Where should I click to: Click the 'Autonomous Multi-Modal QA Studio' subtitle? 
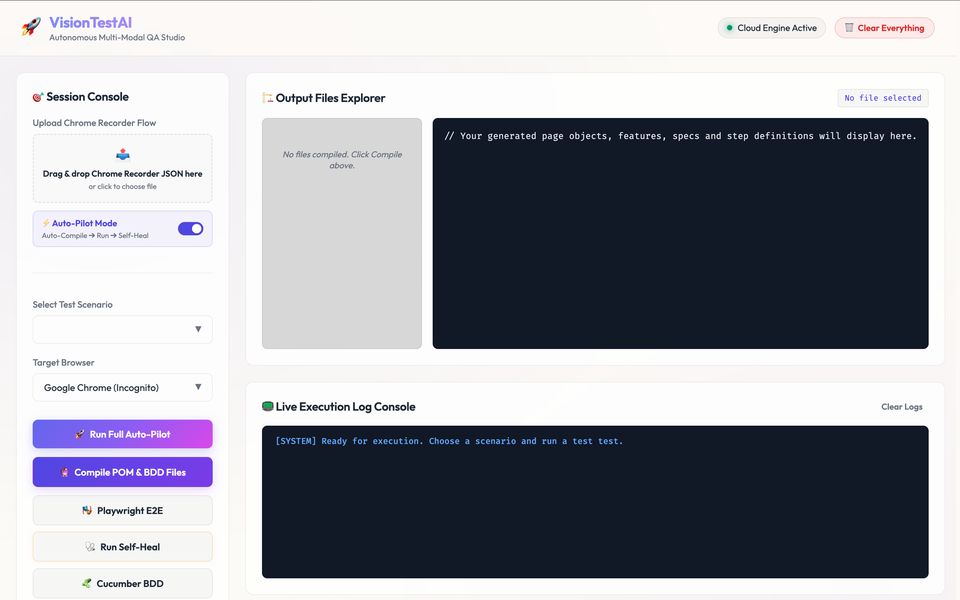(x=117, y=37)
